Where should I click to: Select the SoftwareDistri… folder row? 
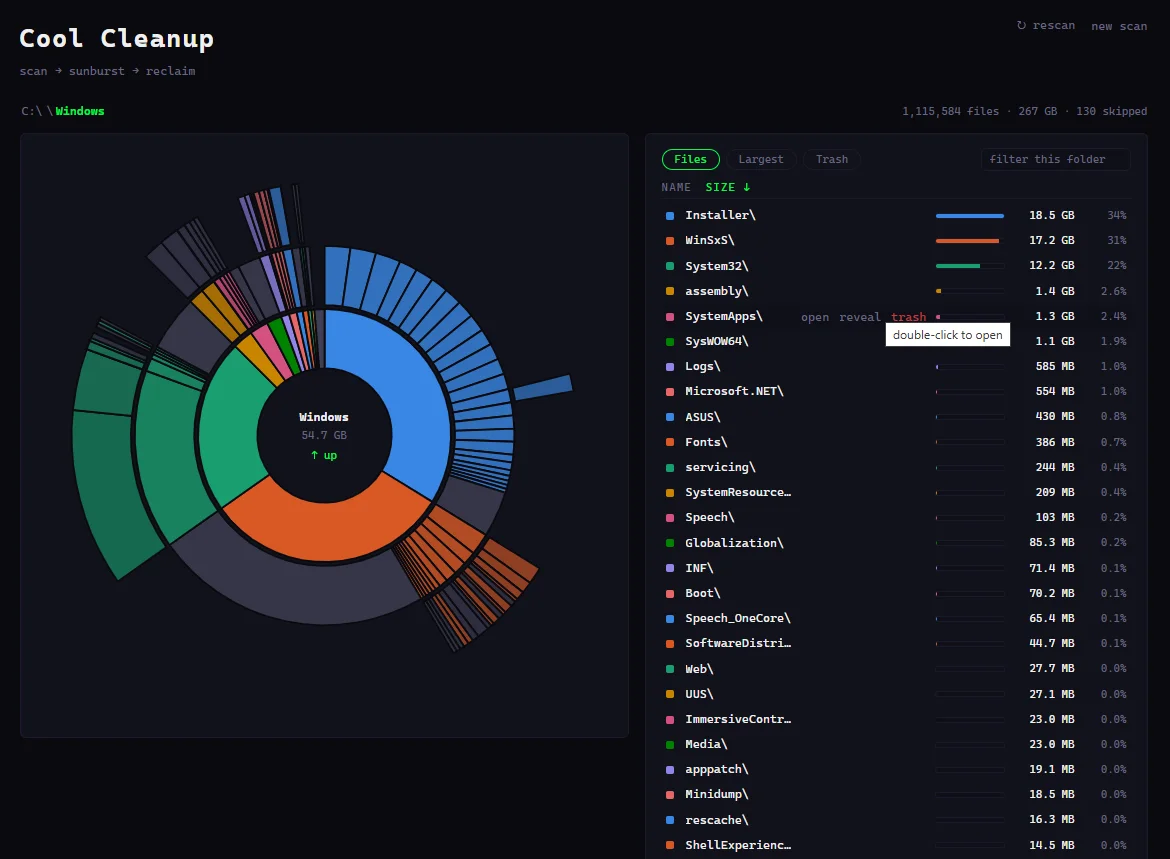point(895,643)
